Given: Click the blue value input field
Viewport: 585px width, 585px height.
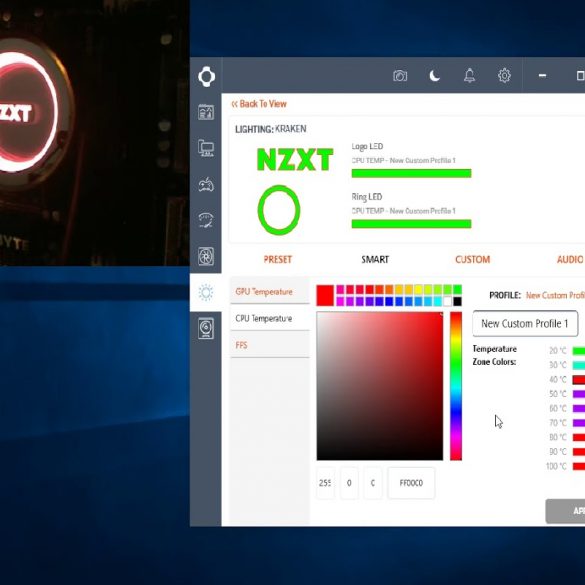Looking at the screenshot, I should click(x=373, y=483).
